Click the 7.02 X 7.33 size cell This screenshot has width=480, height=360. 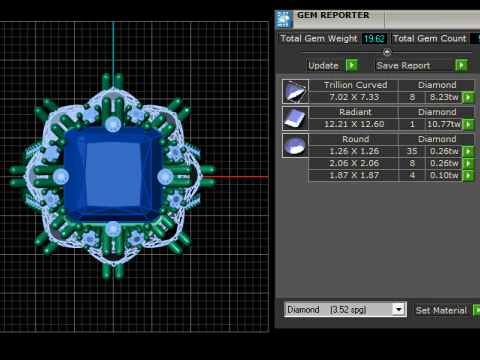pos(354,97)
